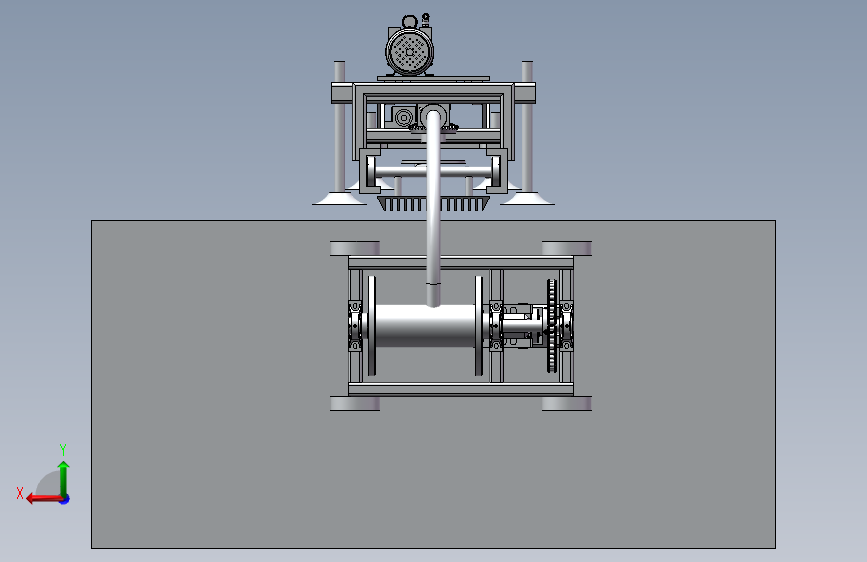Image resolution: width=867 pixels, height=562 pixels.
Task: Select the leftmost pillow block bearing
Action: tap(354, 325)
